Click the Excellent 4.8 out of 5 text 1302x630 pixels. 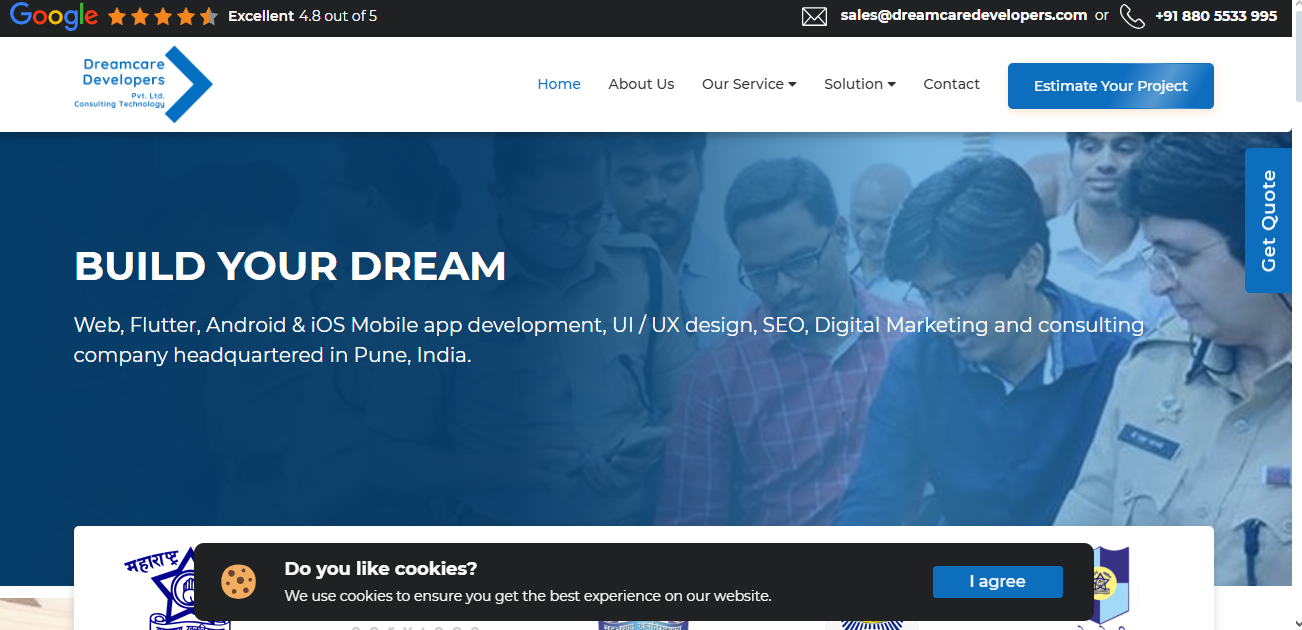[x=302, y=16]
